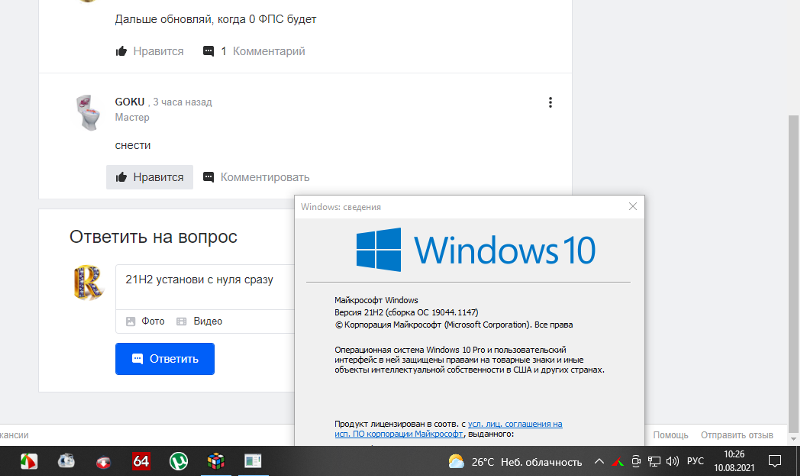Screen dimensions: 800x476
Task: Submit the reply with Ответить
Action: [165, 359]
